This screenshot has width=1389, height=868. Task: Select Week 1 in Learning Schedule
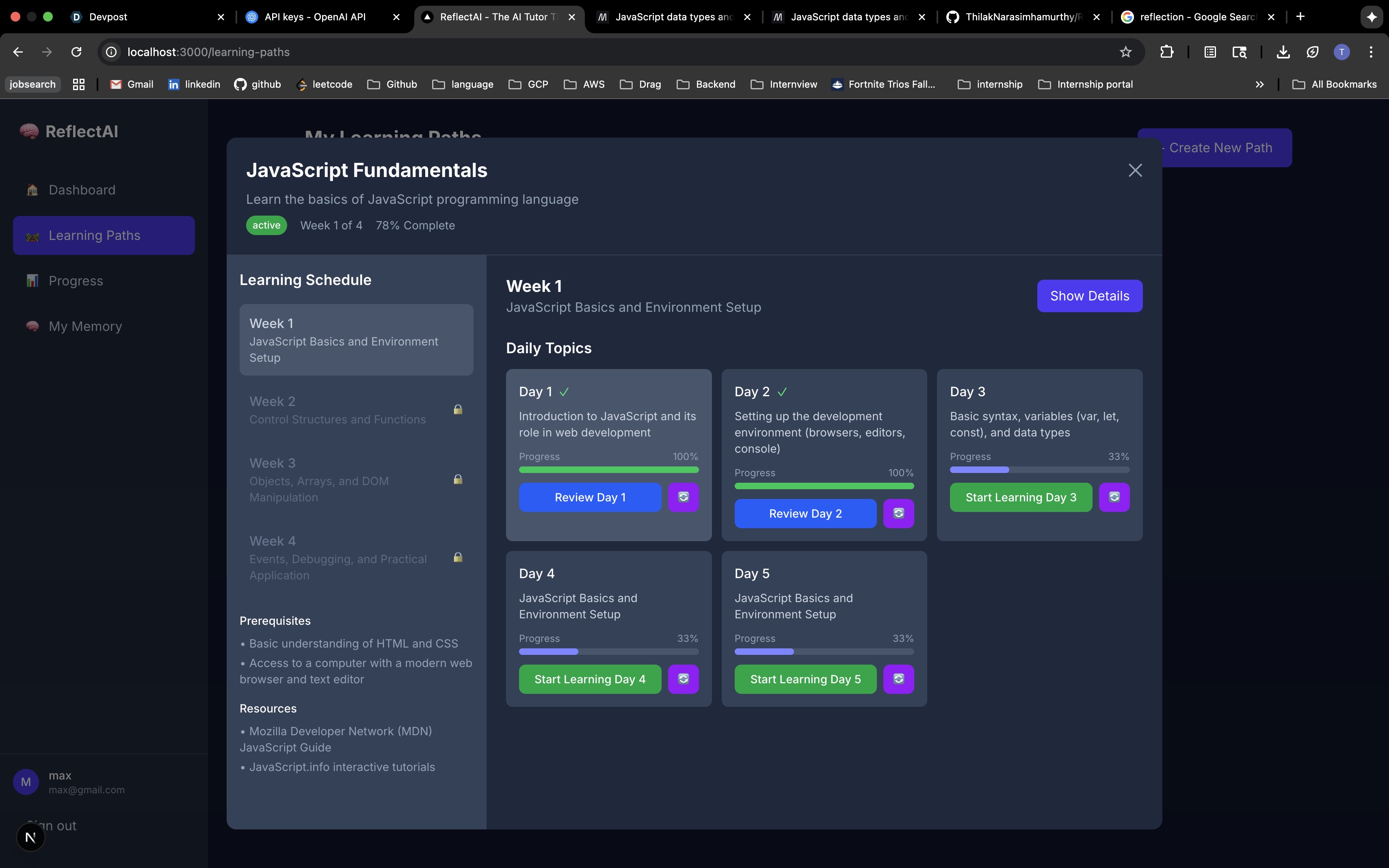pyautogui.click(x=356, y=340)
